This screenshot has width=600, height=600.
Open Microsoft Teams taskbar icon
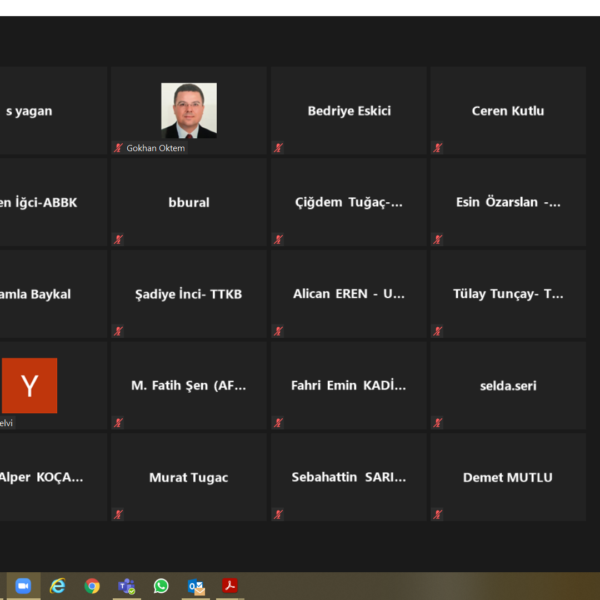coord(127,586)
